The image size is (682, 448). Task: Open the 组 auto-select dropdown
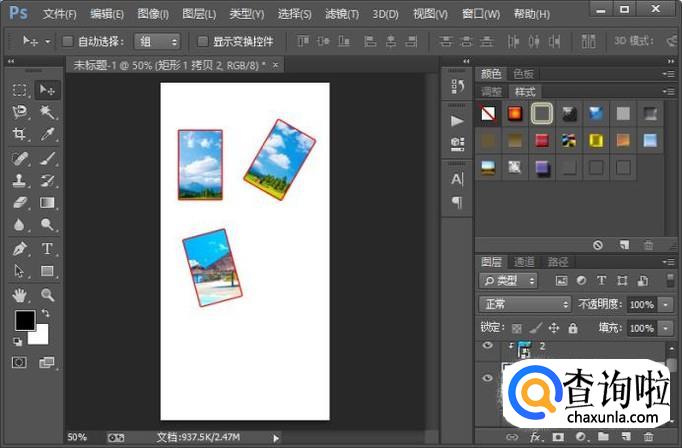[158, 42]
